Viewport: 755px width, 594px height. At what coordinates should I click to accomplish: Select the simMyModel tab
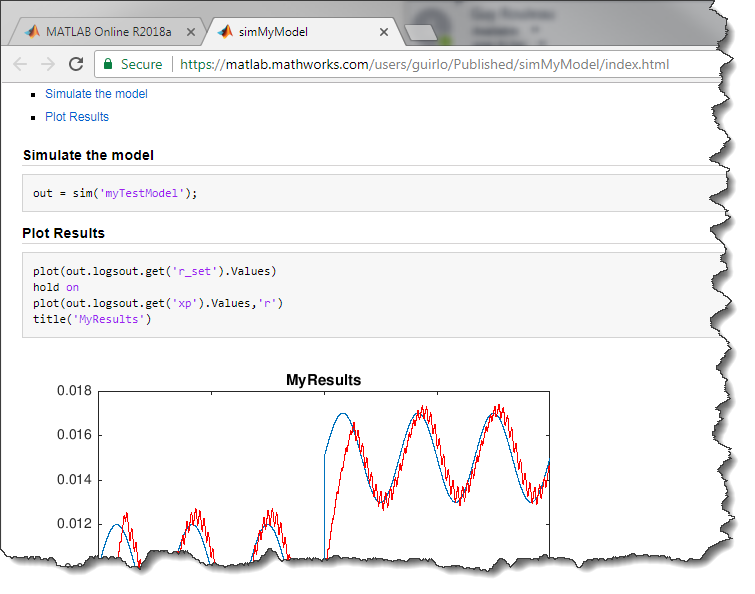tap(290, 32)
